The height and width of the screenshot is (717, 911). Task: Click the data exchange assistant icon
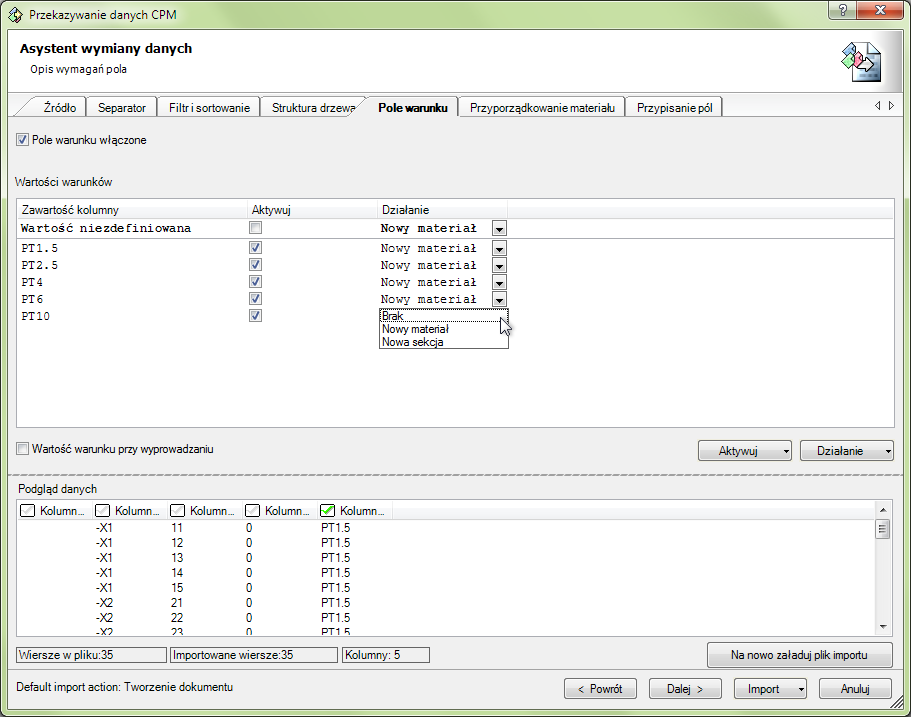(861, 62)
